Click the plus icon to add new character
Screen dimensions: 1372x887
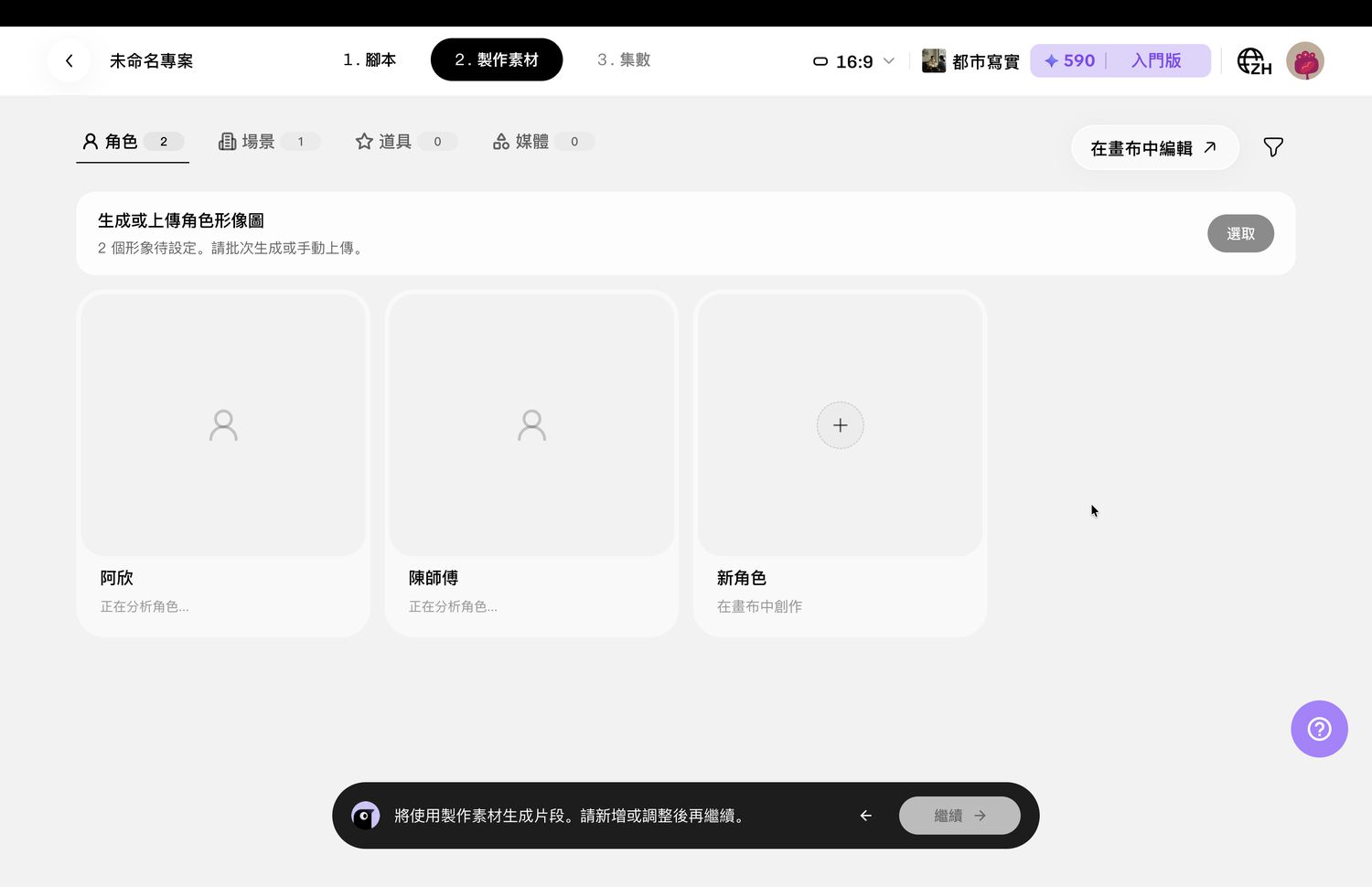click(x=840, y=425)
